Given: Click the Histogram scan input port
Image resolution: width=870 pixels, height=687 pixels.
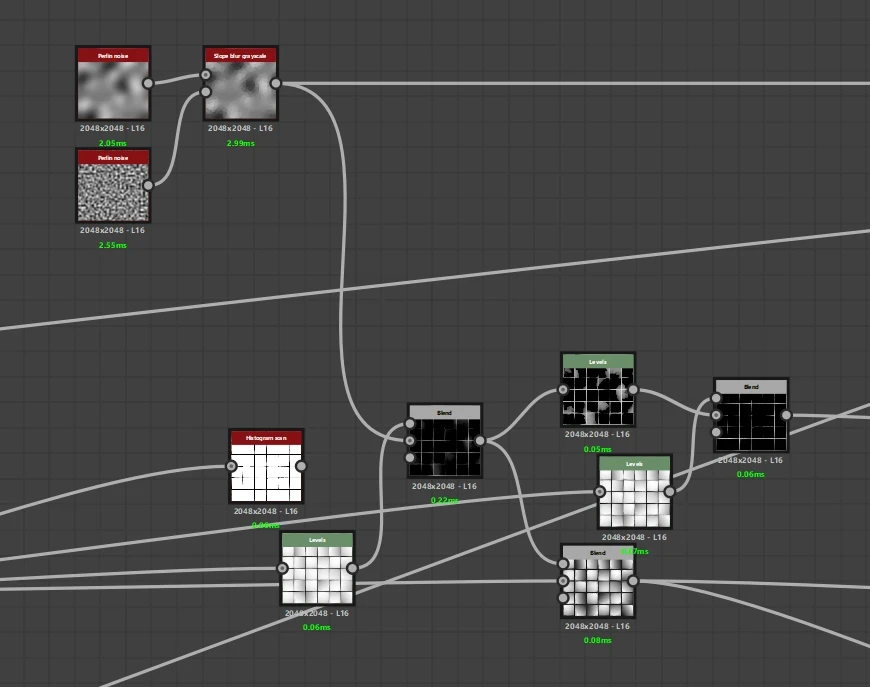Looking at the screenshot, I should click(231, 466).
